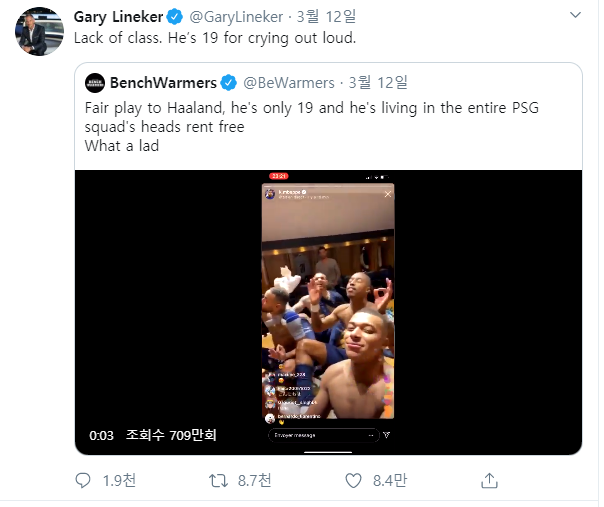Open the BenchWarmers account name
This screenshot has height=507, width=604.
(162, 82)
